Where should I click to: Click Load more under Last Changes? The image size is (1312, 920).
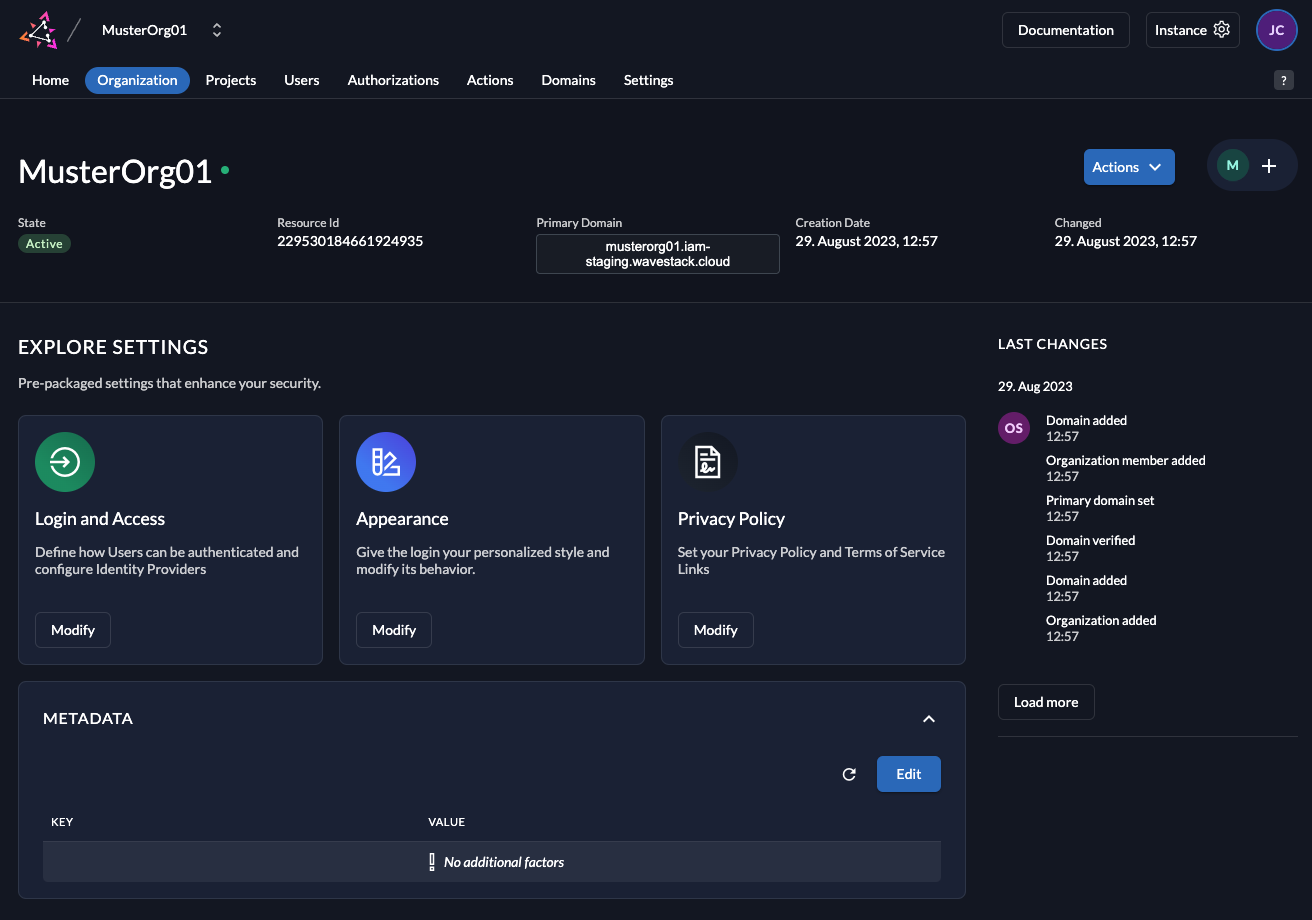(1046, 702)
